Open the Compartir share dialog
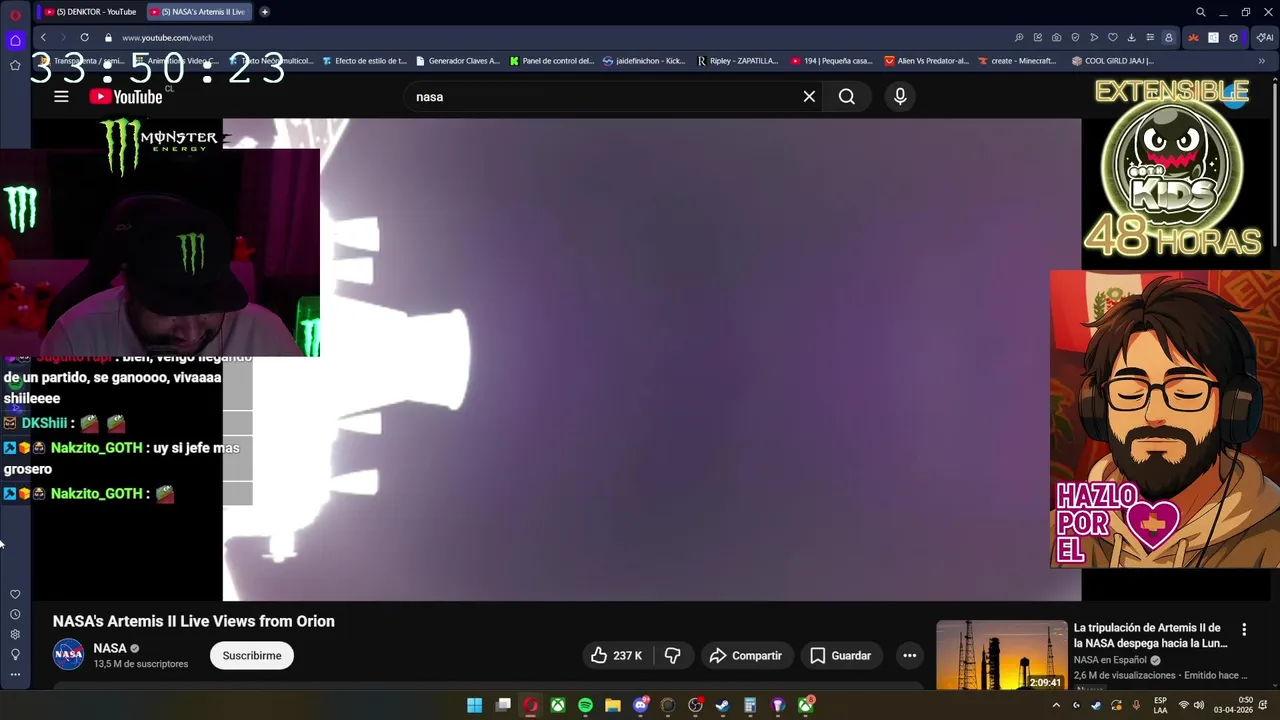The width and height of the screenshot is (1280, 720). point(745,656)
